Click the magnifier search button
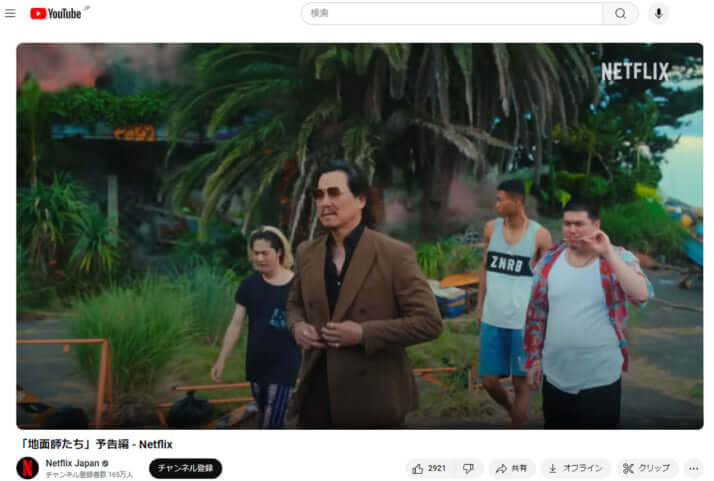The width and height of the screenshot is (714, 481). [x=620, y=13]
